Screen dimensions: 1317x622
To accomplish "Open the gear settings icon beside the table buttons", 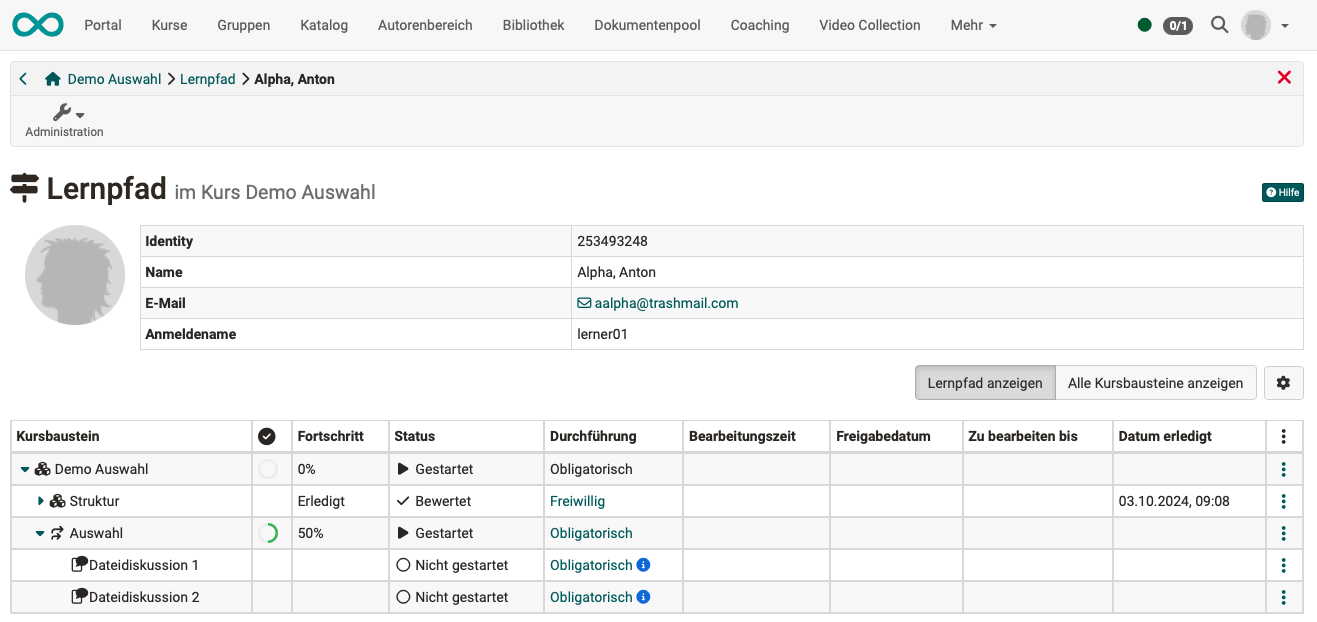I will pos(1283,382).
